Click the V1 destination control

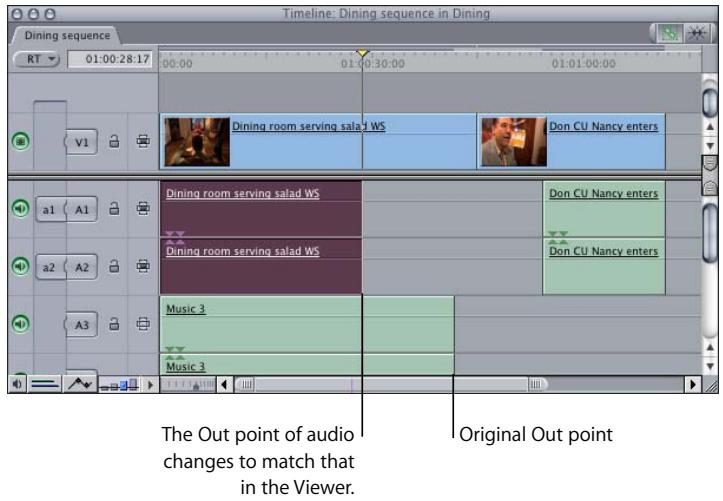81,141
